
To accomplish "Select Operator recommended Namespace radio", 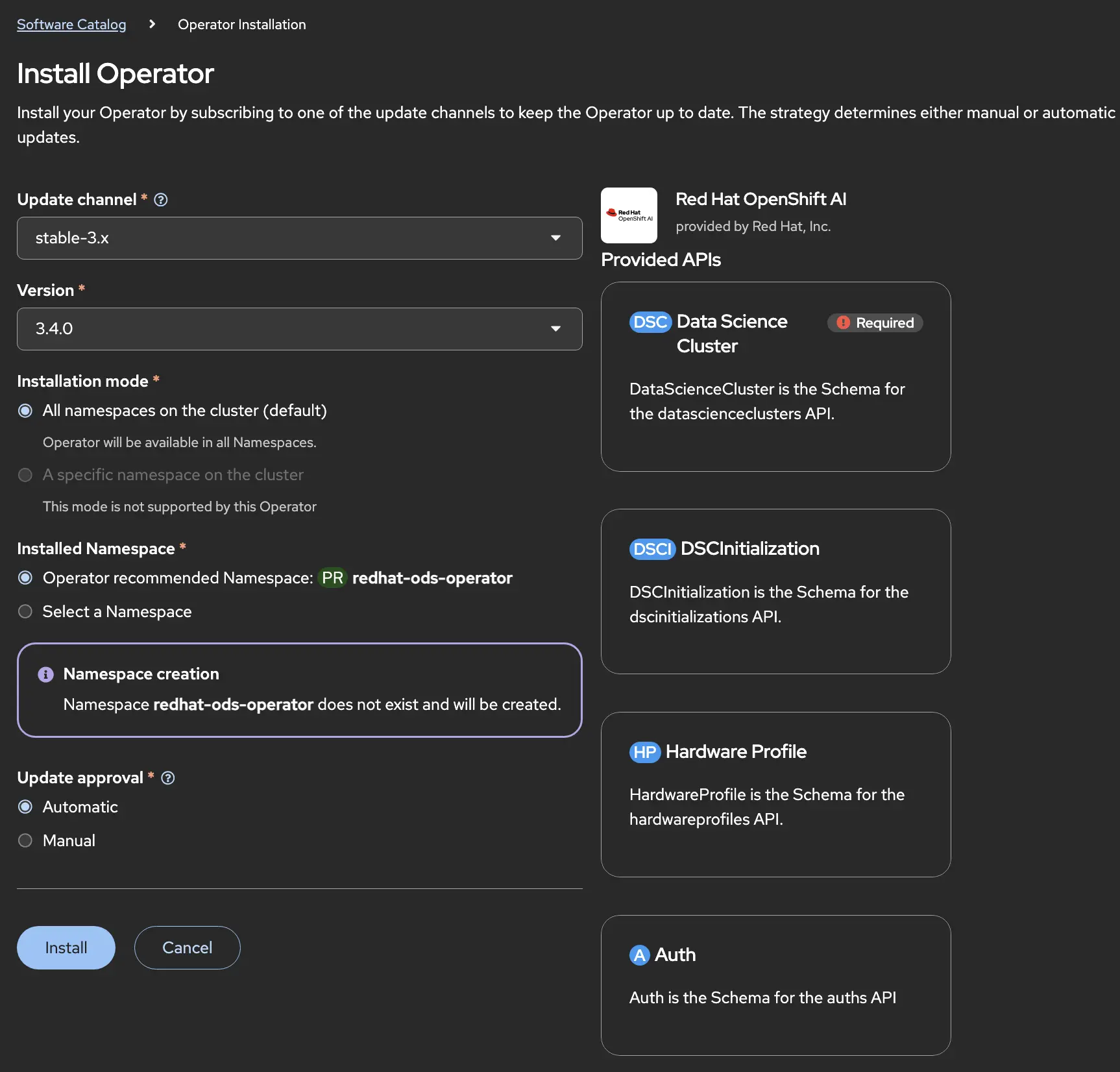I will tap(25, 578).
